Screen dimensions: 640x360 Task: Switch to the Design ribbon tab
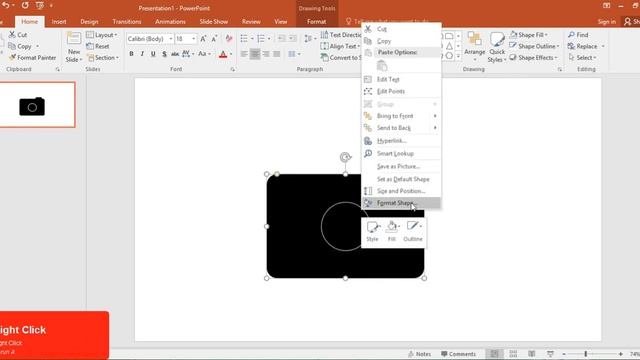[x=89, y=22]
